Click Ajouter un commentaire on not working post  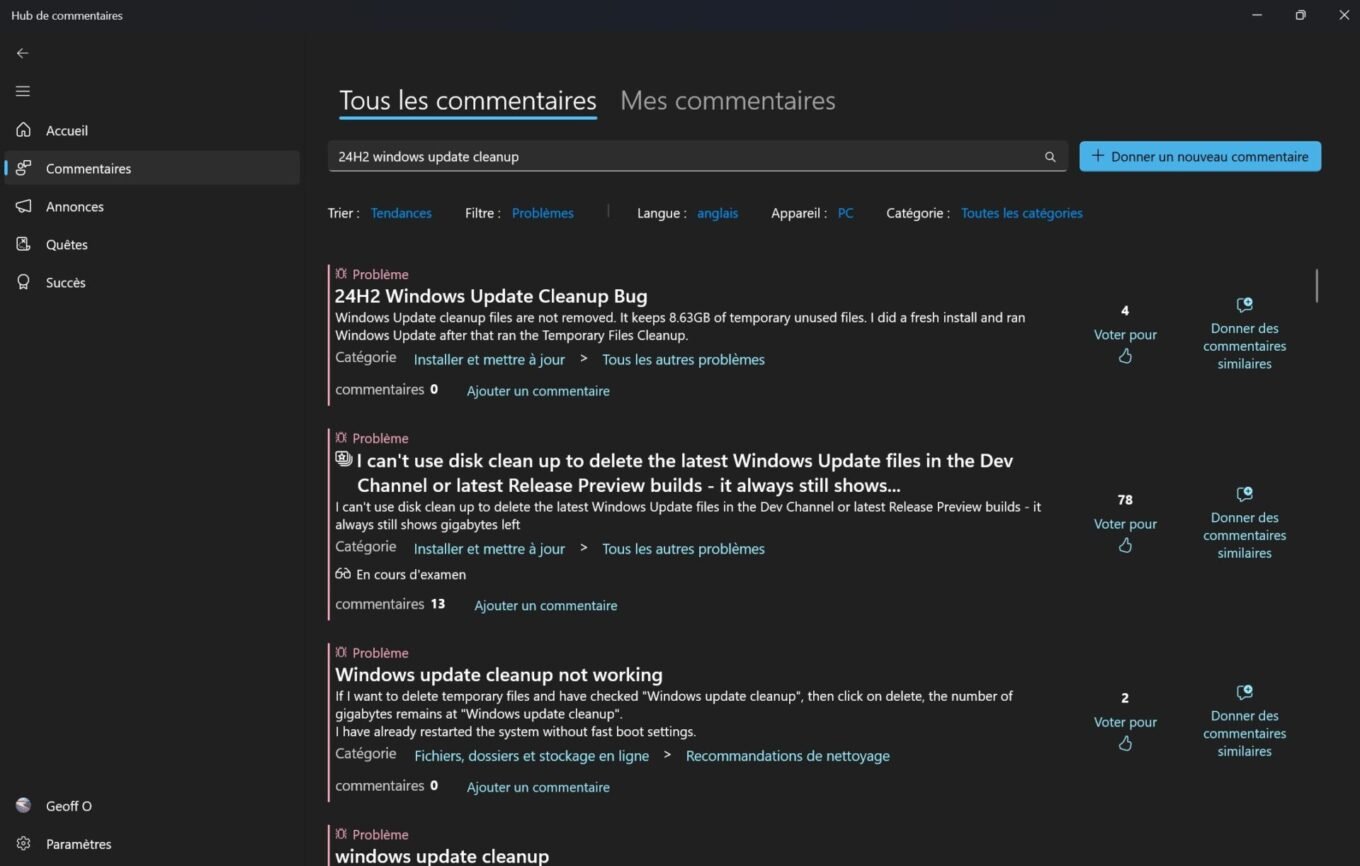click(x=538, y=787)
